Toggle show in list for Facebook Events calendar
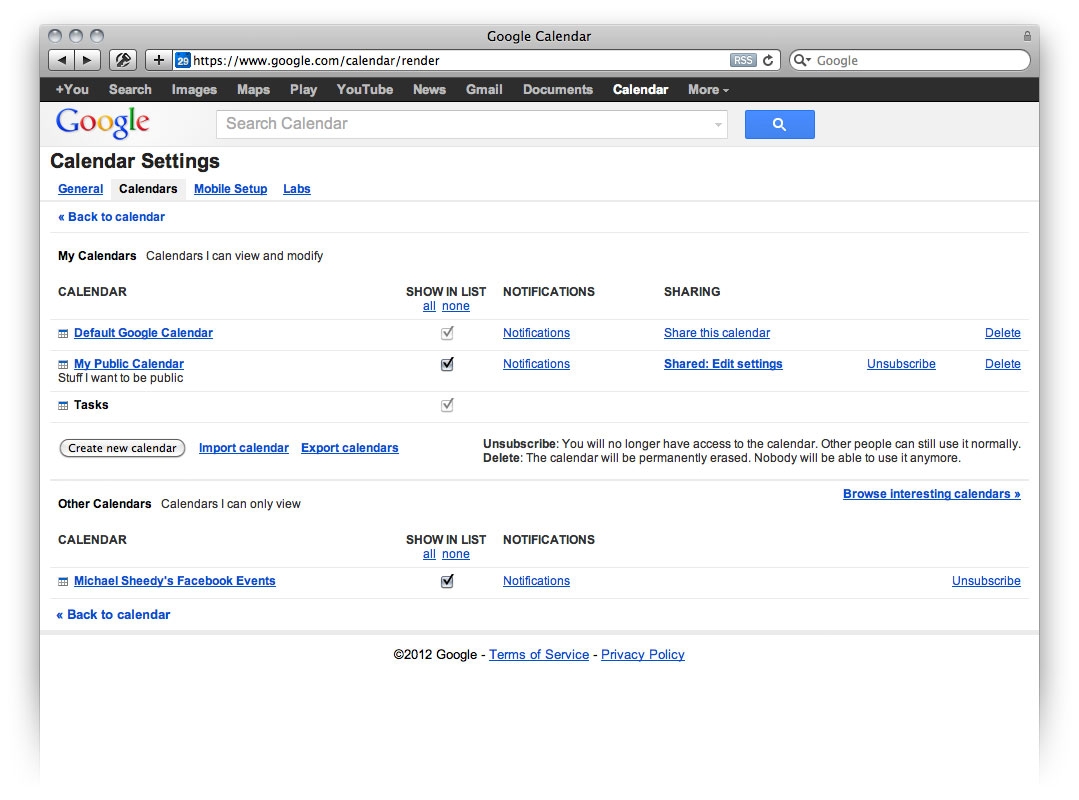1079x800 pixels. (x=447, y=581)
